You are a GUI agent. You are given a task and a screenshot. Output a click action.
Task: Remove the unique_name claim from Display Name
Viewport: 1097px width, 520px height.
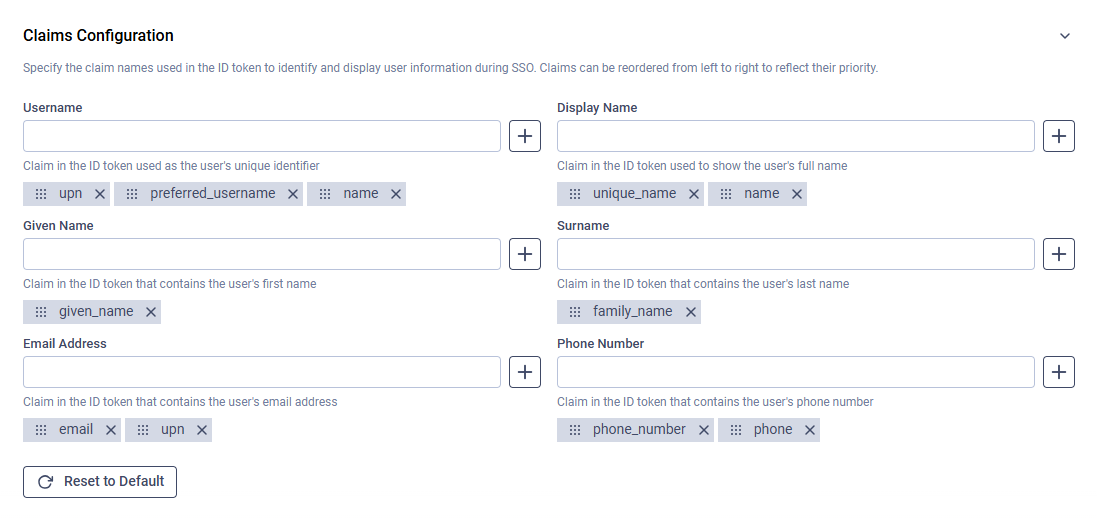694,194
